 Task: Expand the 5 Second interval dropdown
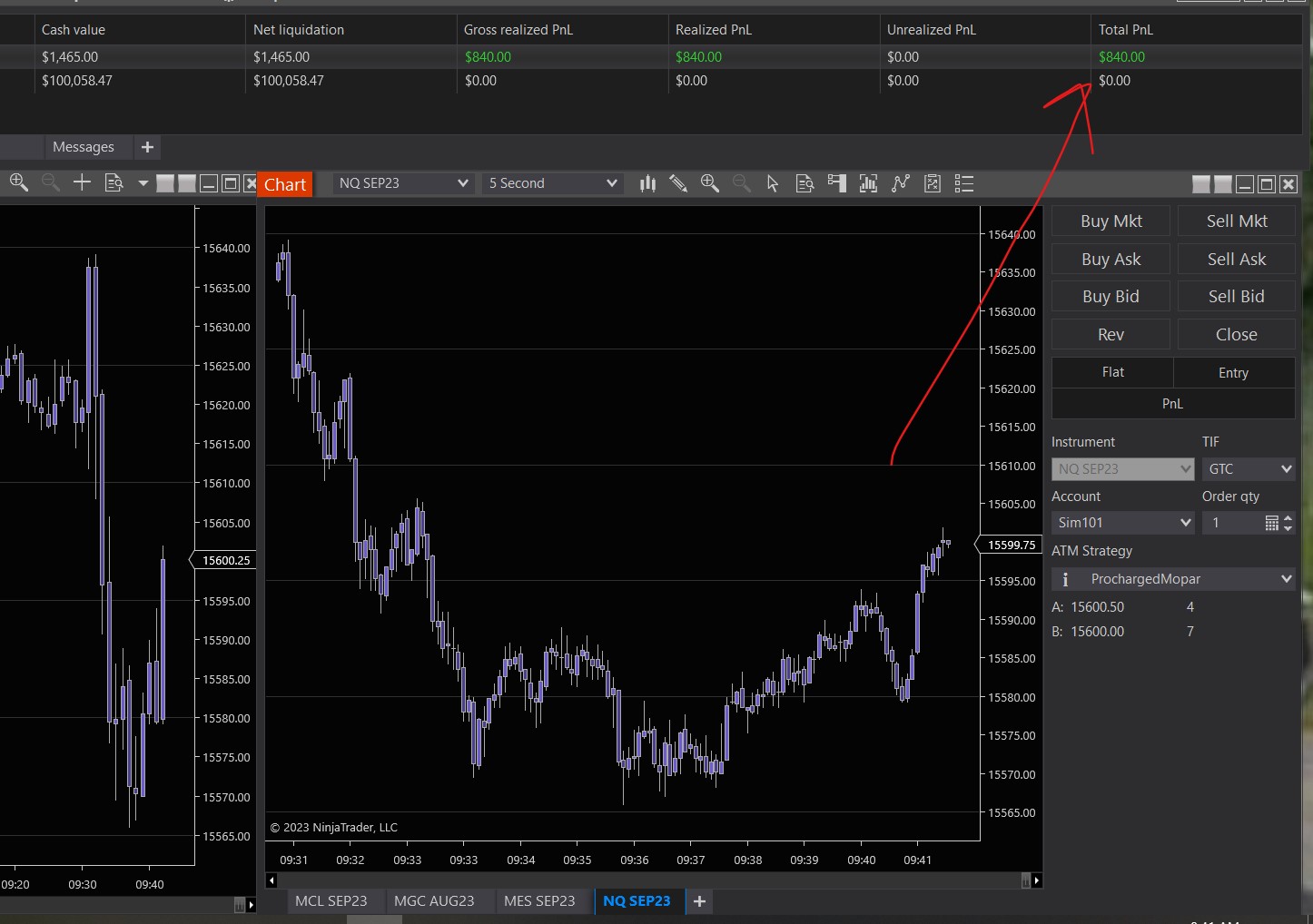(x=552, y=183)
